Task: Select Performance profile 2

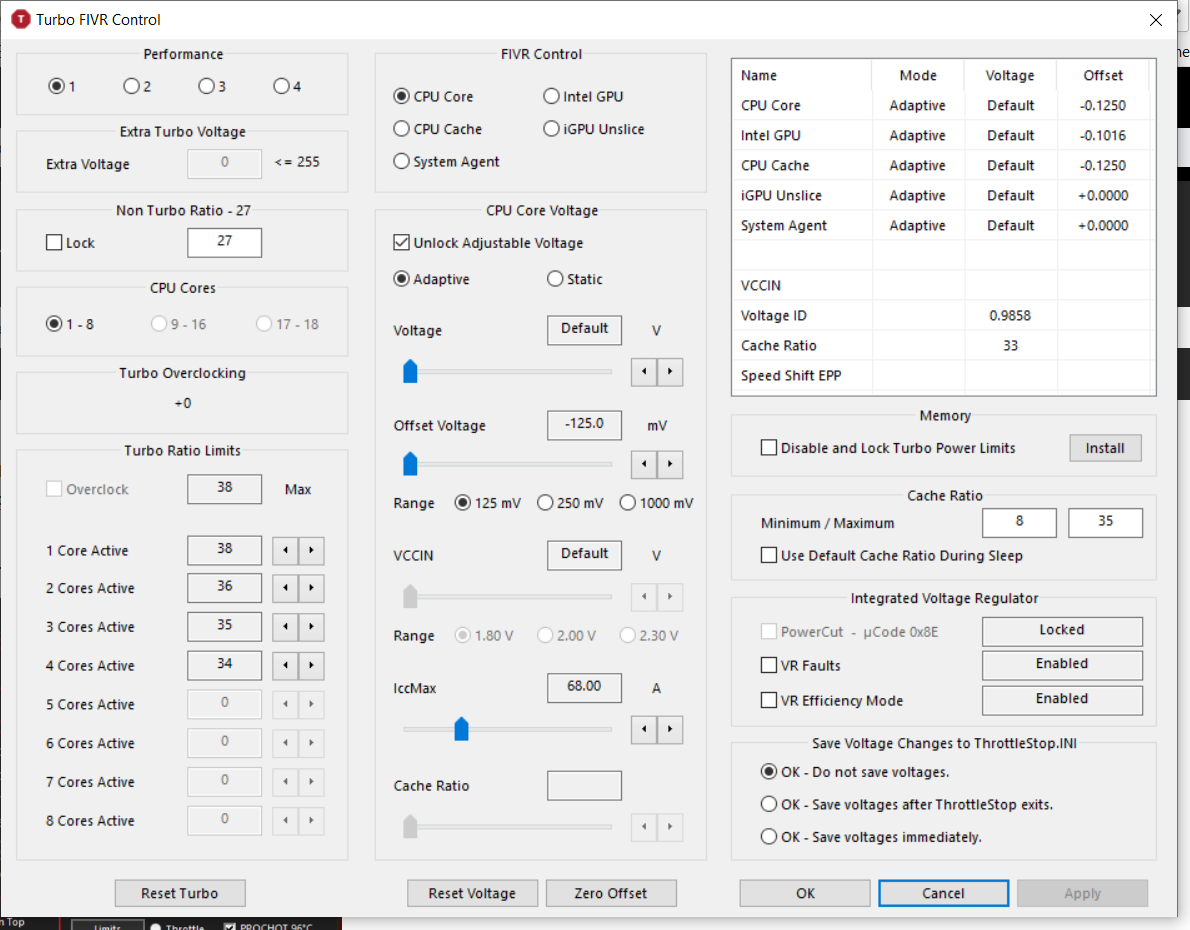Action: click(137, 86)
